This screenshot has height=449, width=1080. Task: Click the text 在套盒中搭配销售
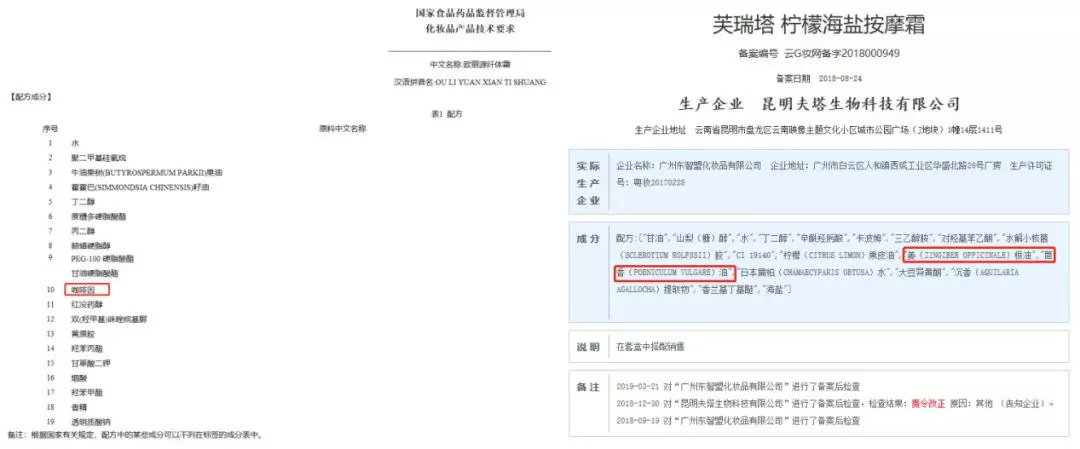point(651,346)
